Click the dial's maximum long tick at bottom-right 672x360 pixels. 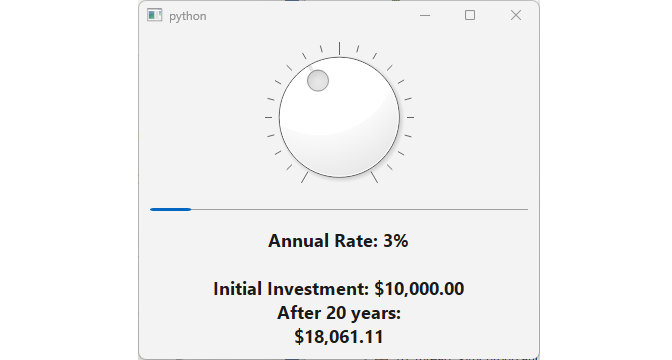[x=374, y=177]
